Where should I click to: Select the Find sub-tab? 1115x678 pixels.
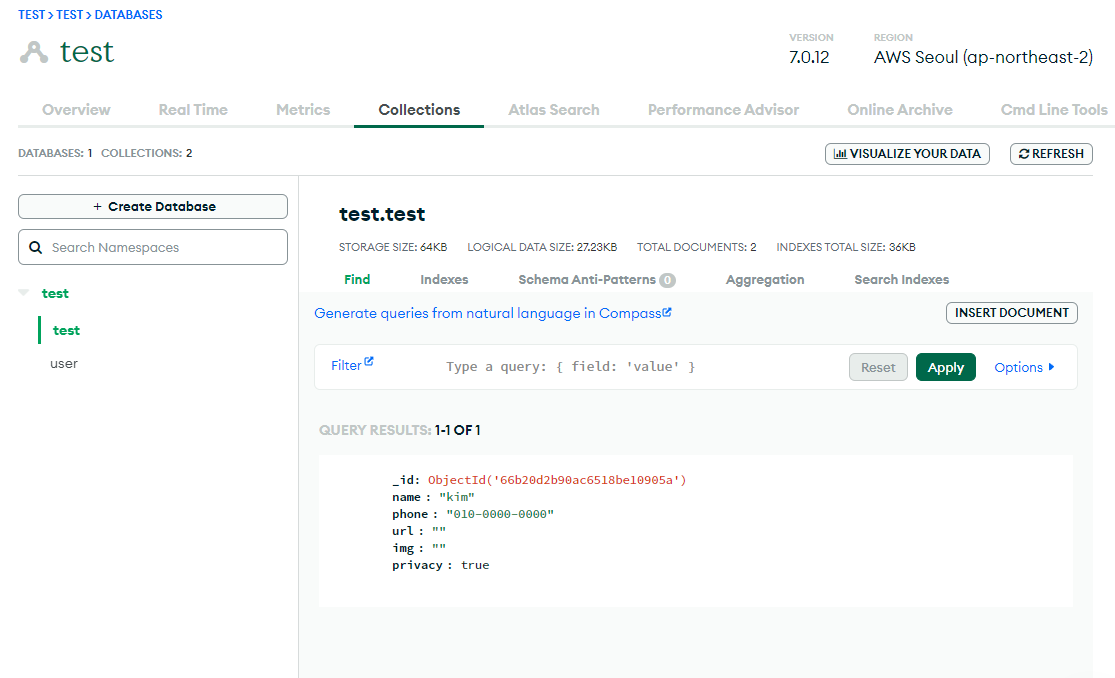tap(357, 280)
